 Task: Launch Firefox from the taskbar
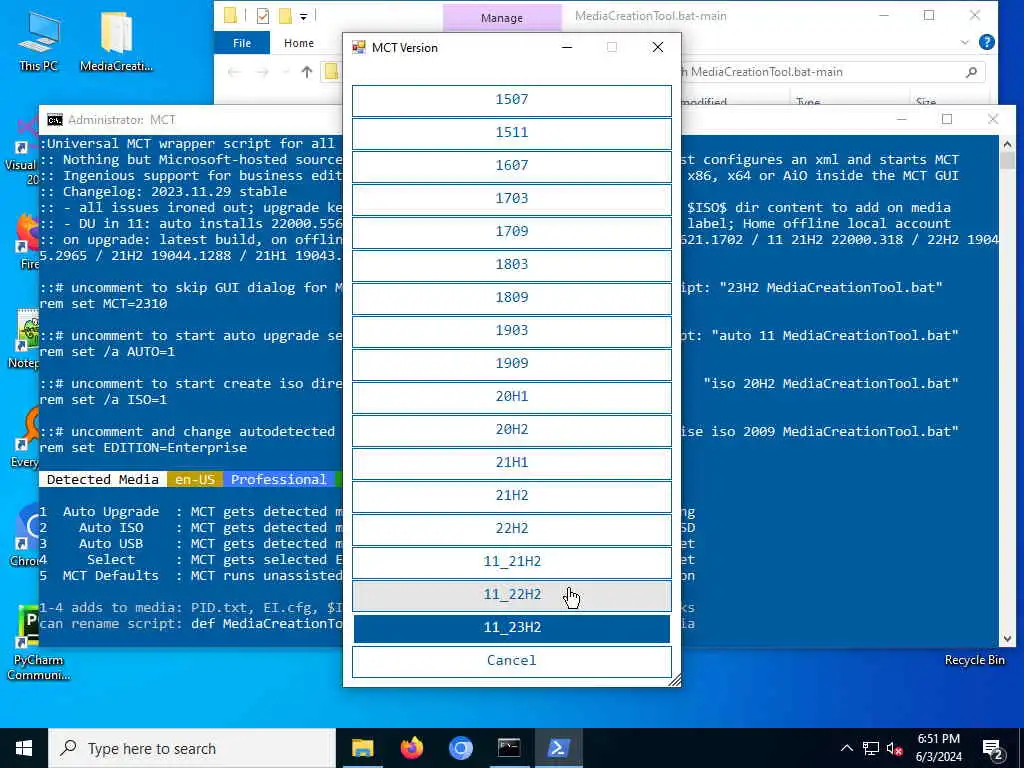(x=411, y=748)
